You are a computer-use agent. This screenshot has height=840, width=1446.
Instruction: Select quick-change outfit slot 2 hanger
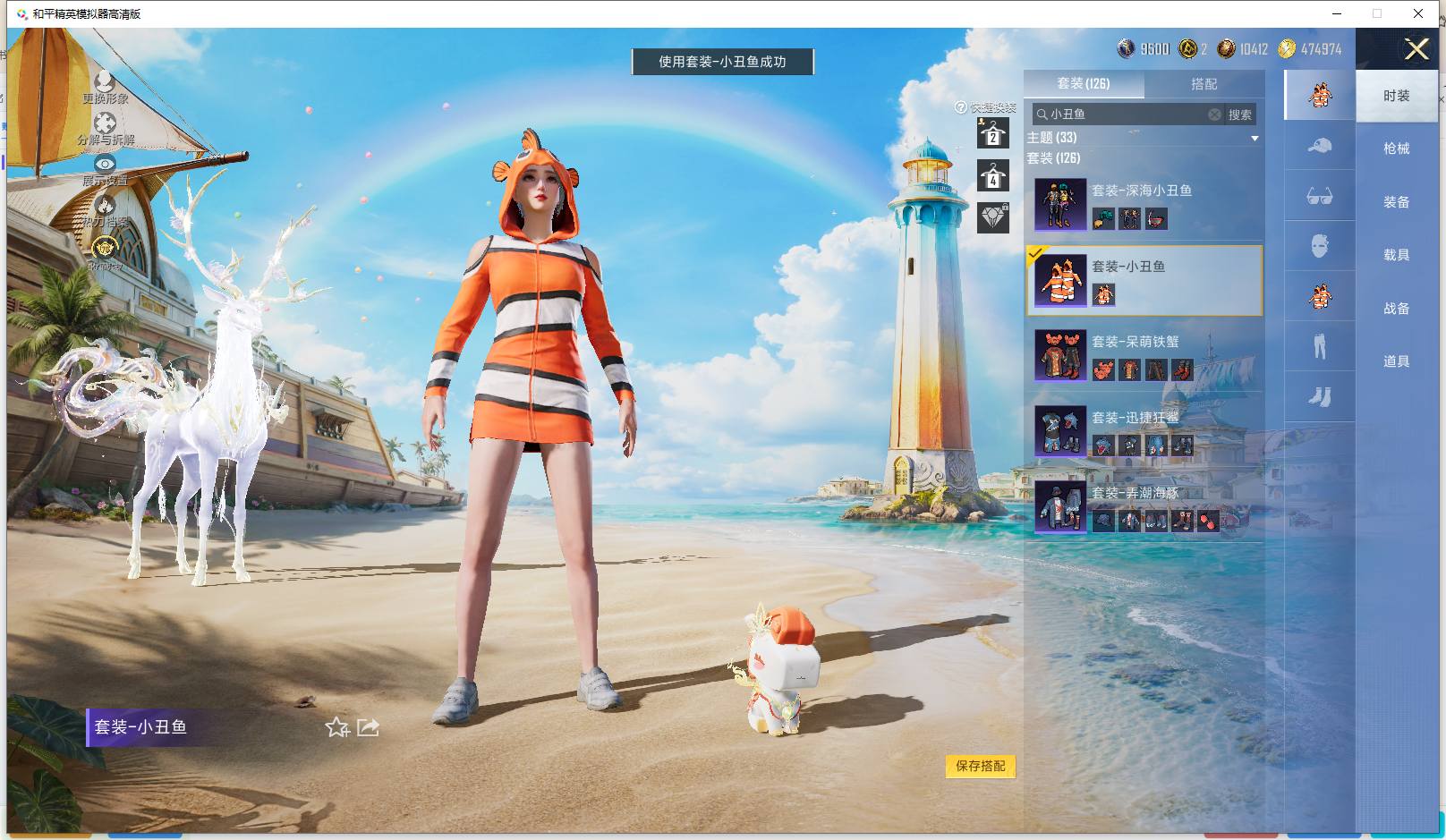click(x=992, y=133)
